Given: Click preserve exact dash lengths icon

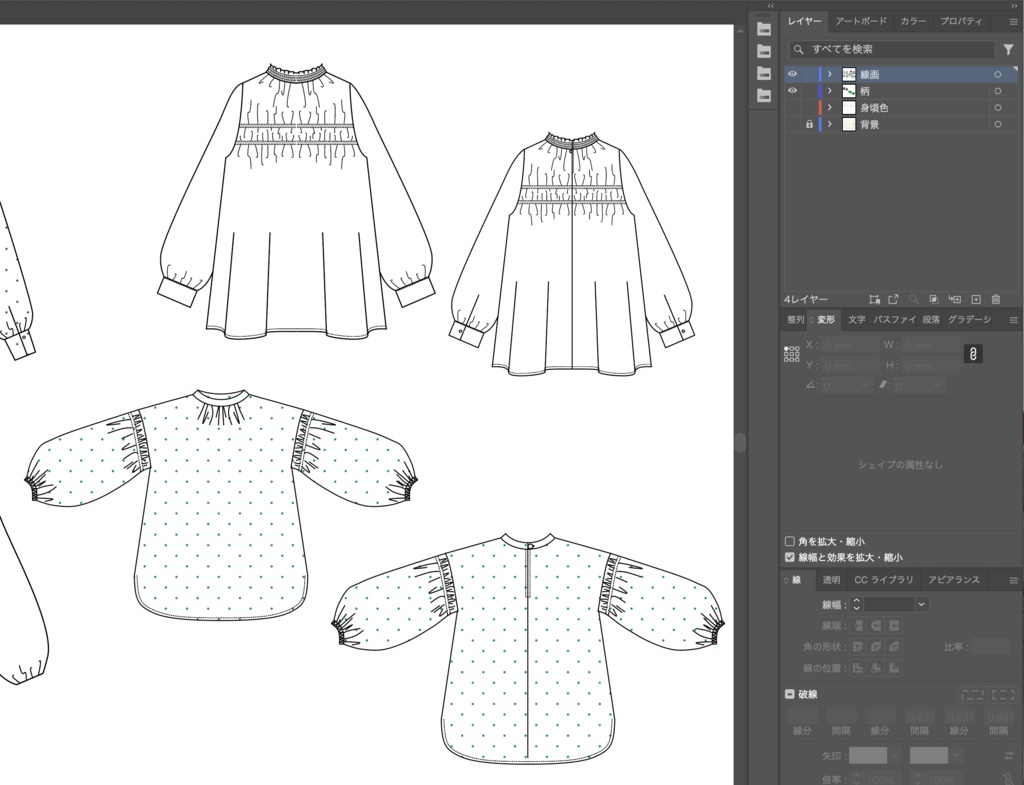Looking at the screenshot, I should click(x=972, y=694).
